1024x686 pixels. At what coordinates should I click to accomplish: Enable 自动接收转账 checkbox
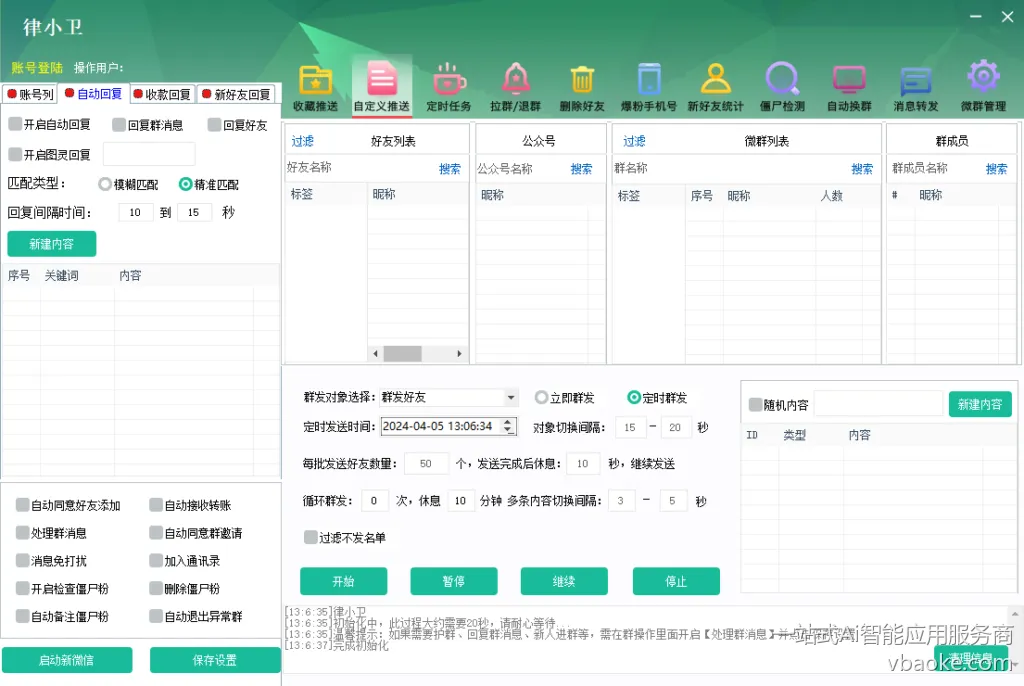pos(155,504)
